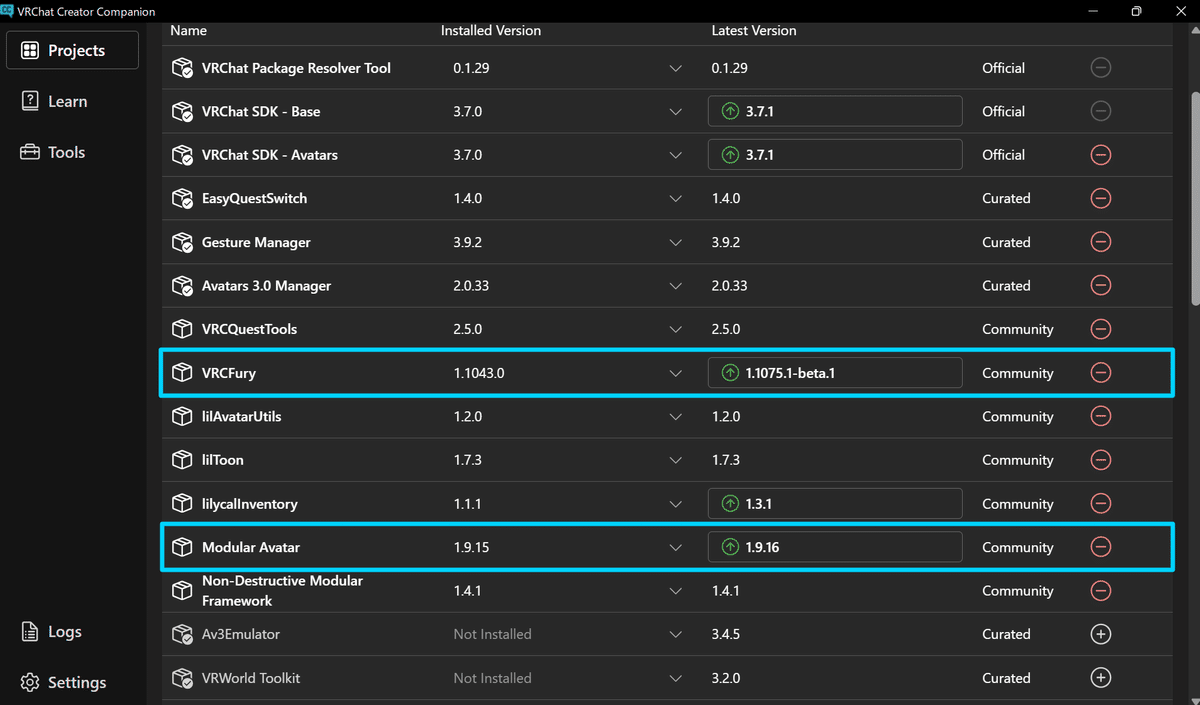Click the EasyQuestSwitch package icon

(182, 198)
